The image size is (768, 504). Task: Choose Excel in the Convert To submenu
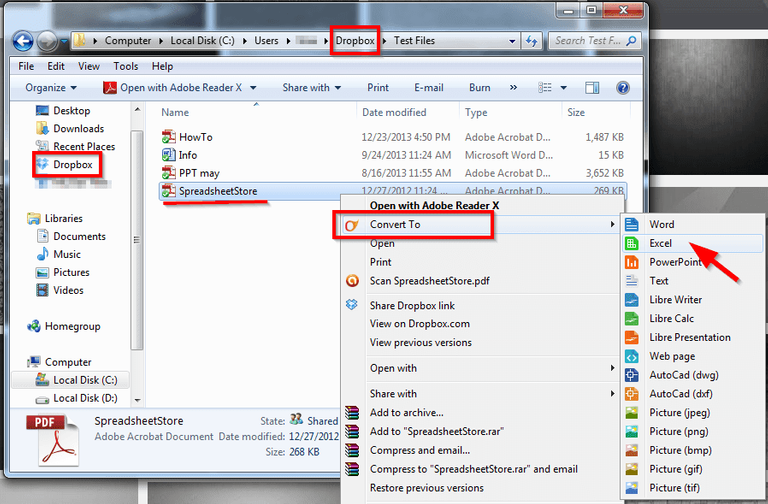point(692,243)
